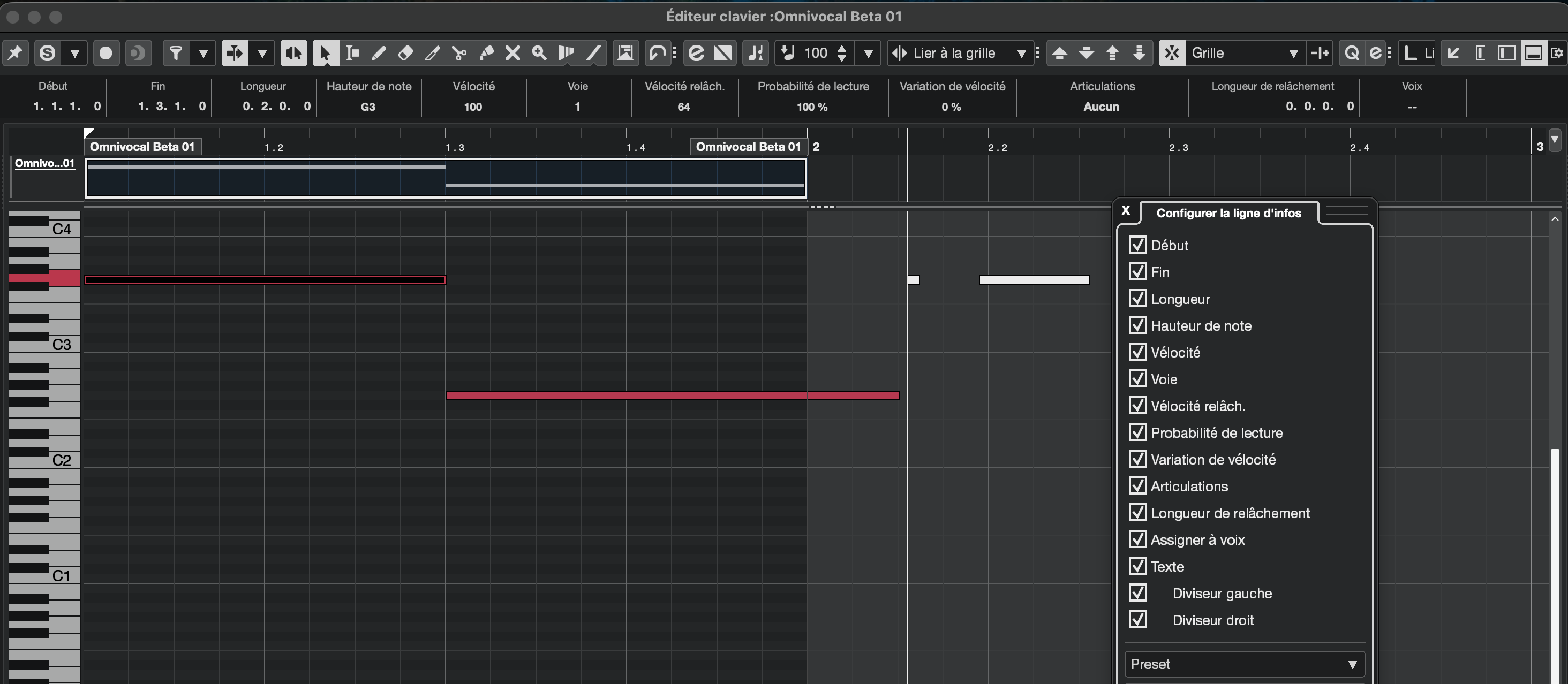
Task: Open the Preset dropdown
Action: point(1243,664)
